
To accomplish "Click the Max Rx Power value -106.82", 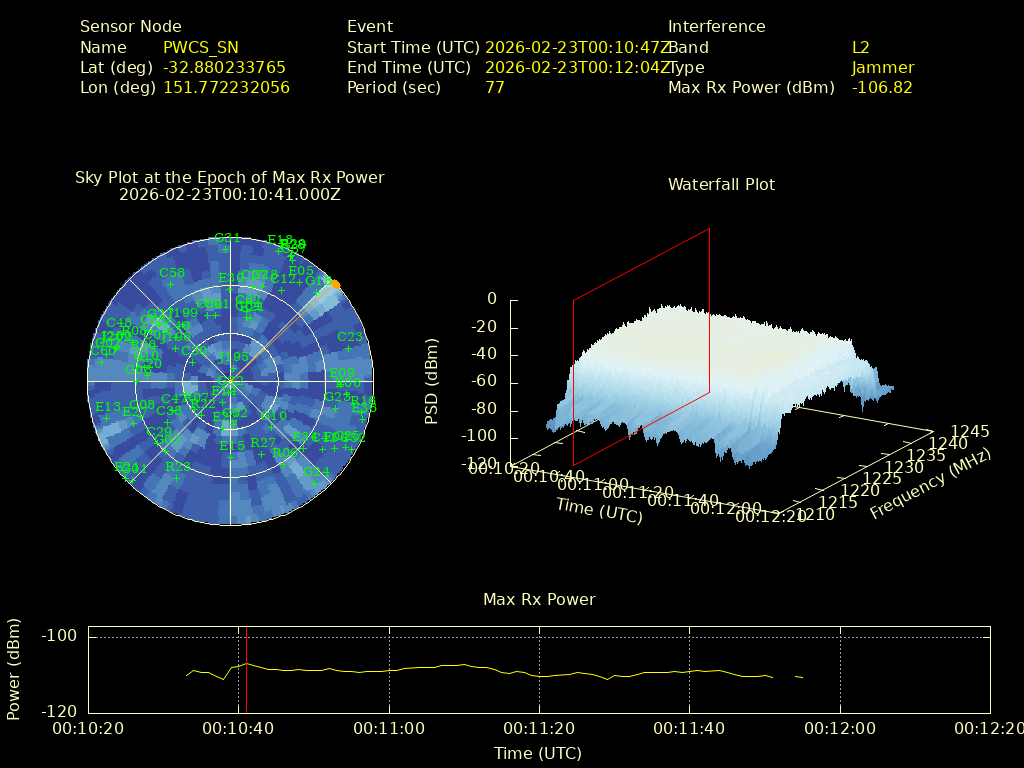I will (881, 87).
